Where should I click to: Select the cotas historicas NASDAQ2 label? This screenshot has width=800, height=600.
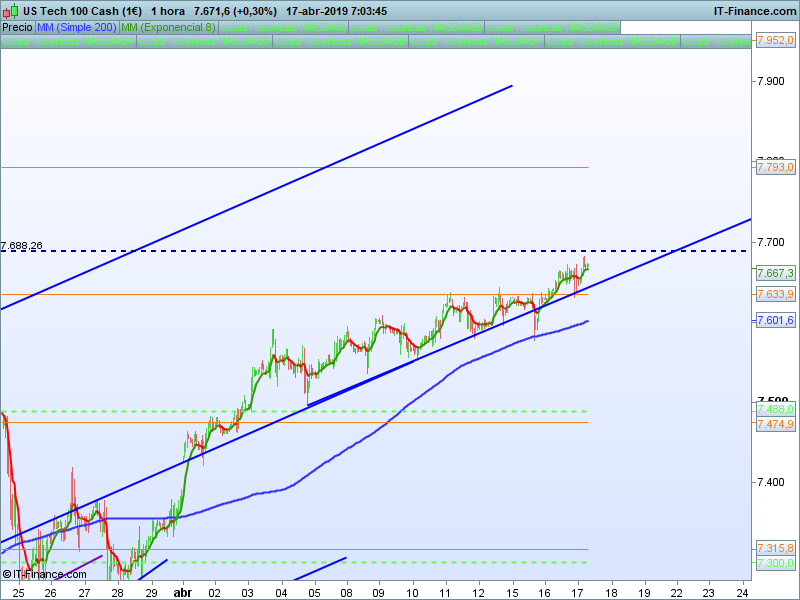[x=416, y=27]
